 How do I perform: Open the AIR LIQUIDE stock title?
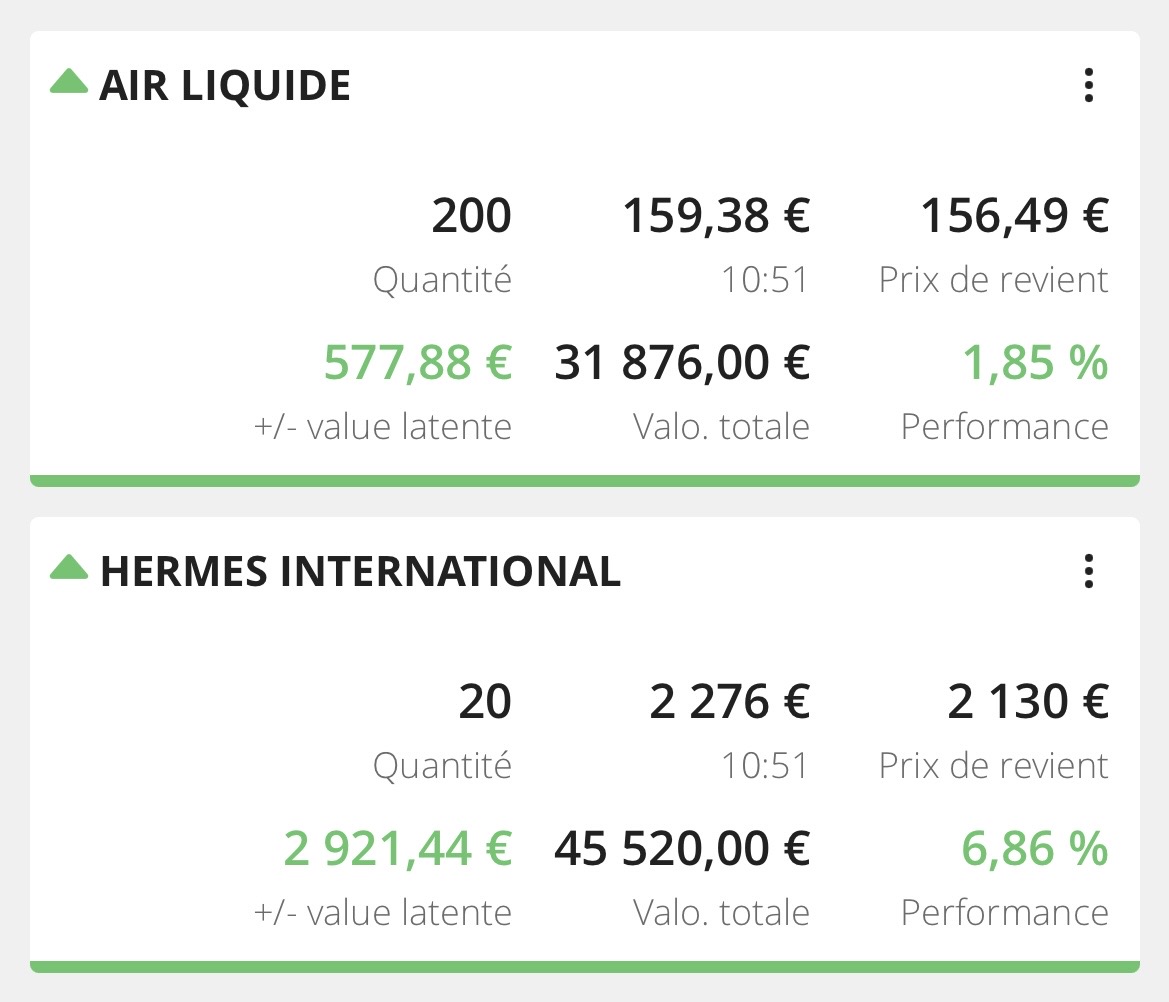point(225,86)
